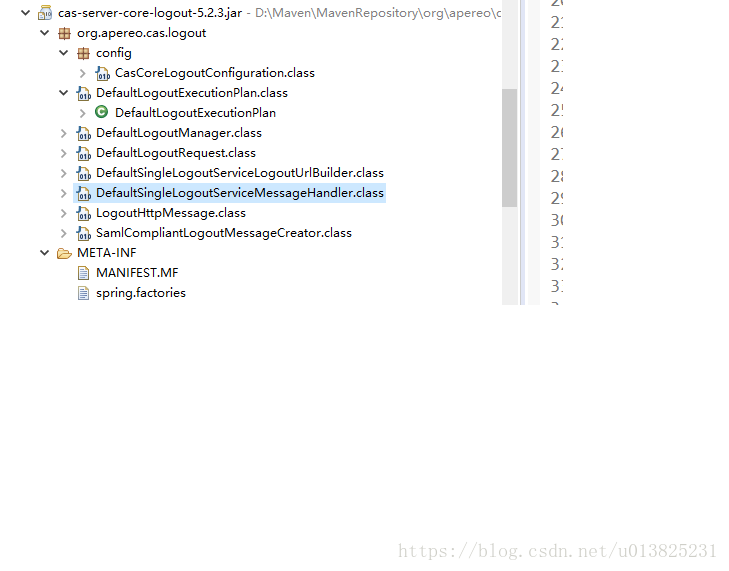Screen dimensions: 729x571
Task: Expand DefaultSingleLogoutServiceMessageHandler.class node
Action: click(x=64, y=193)
